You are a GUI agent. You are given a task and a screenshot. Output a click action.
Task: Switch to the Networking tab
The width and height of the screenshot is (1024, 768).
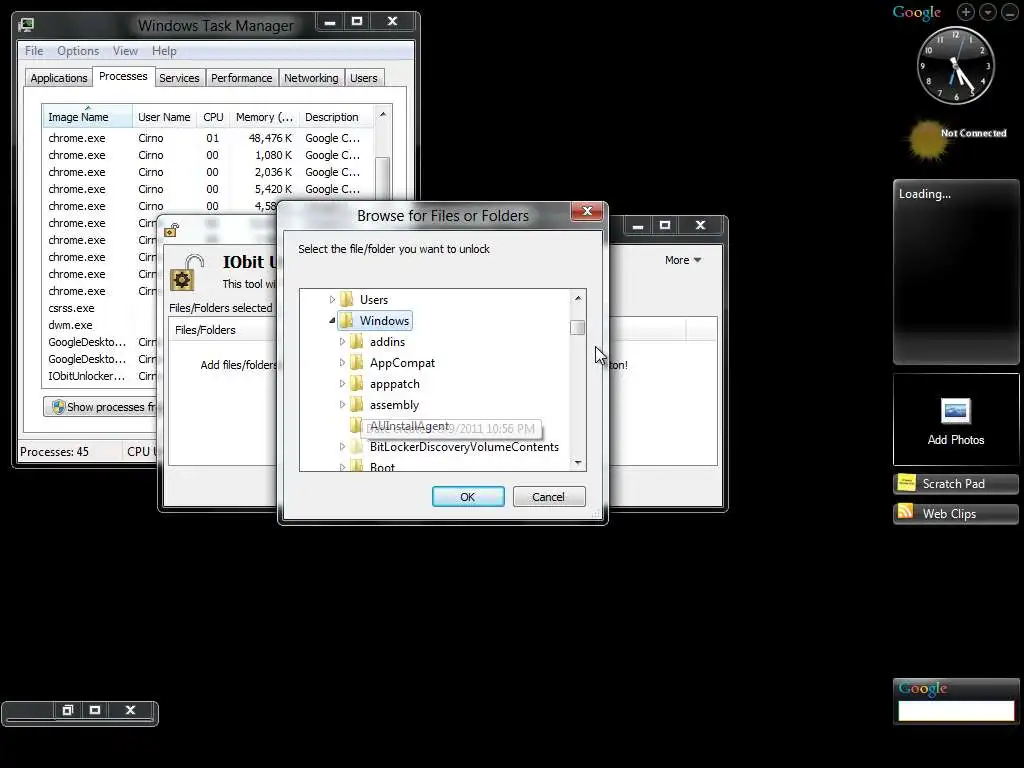pos(311,78)
